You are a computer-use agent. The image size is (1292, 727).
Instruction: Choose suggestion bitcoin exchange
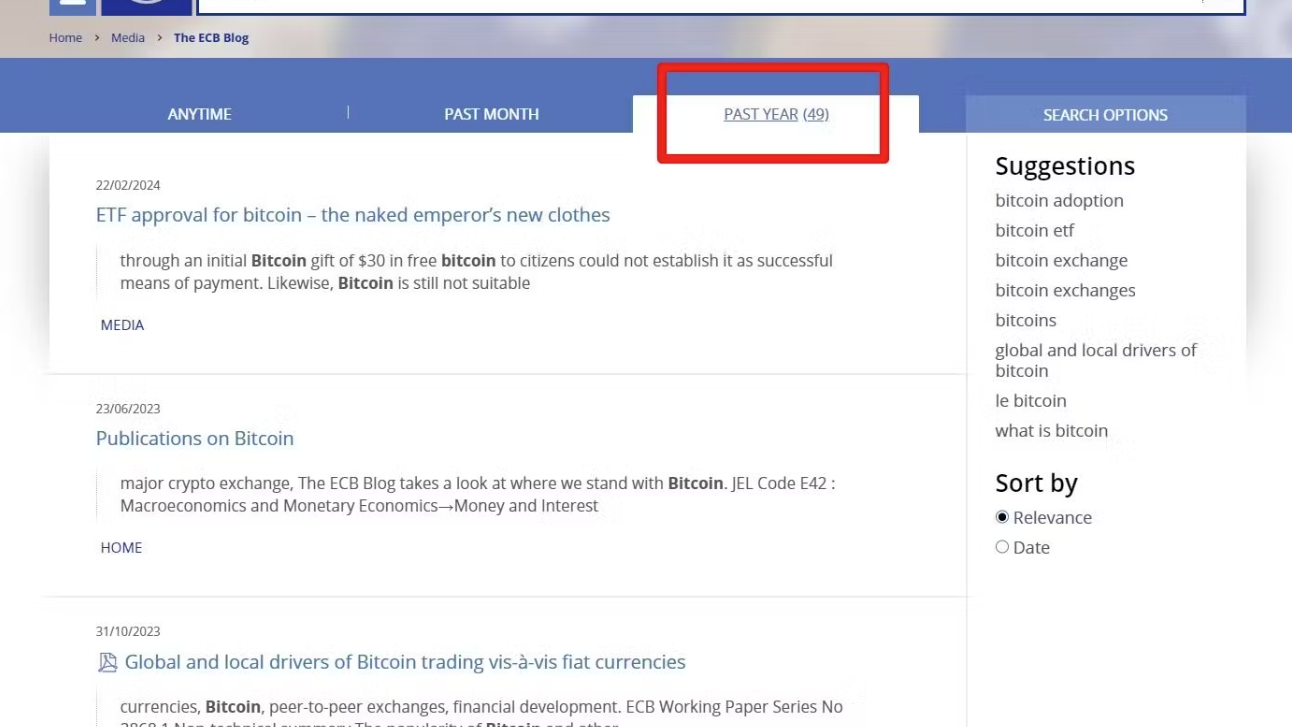click(x=1061, y=260)
